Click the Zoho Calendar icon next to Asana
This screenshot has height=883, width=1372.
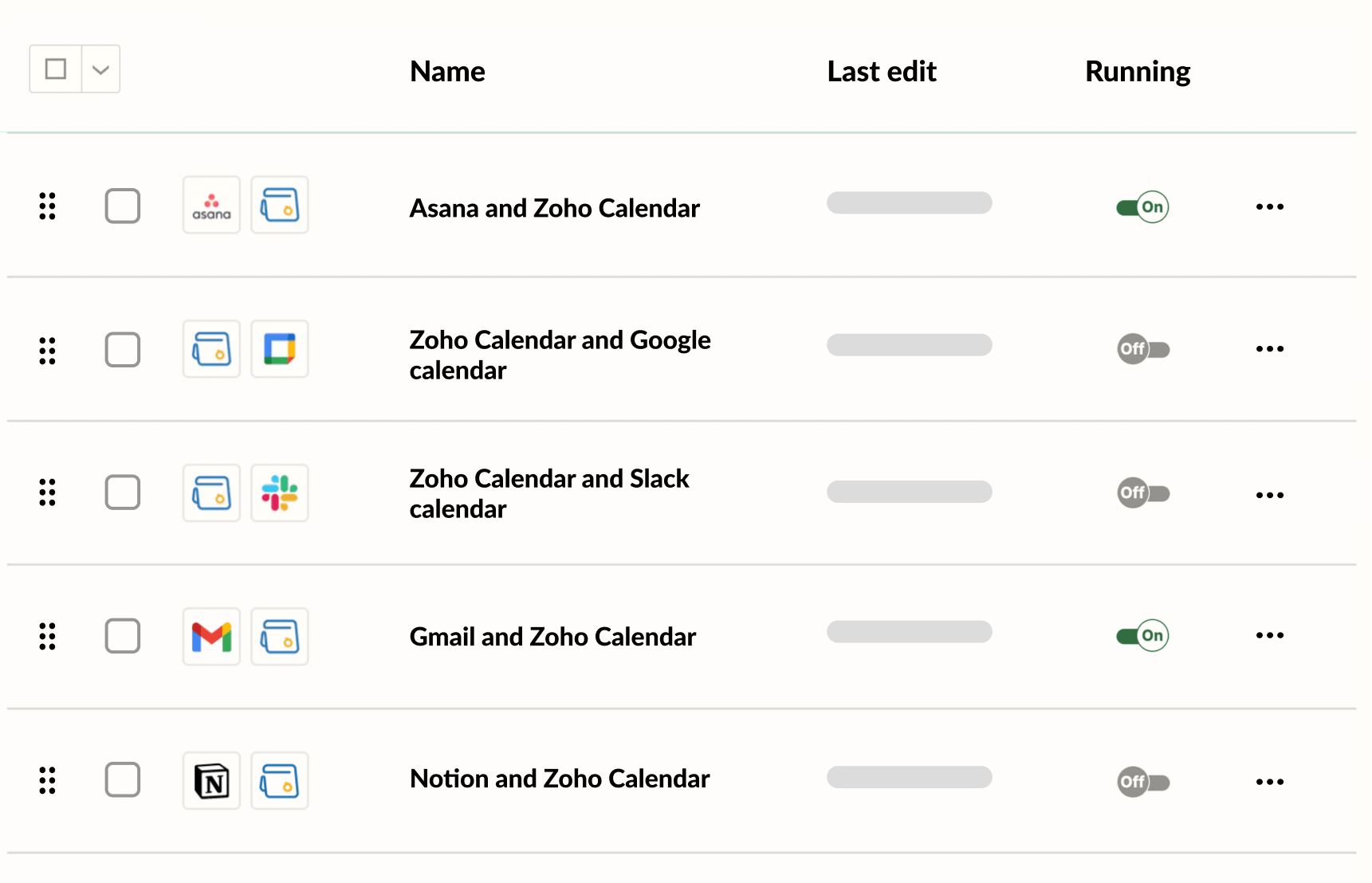[x=279, y=205]
